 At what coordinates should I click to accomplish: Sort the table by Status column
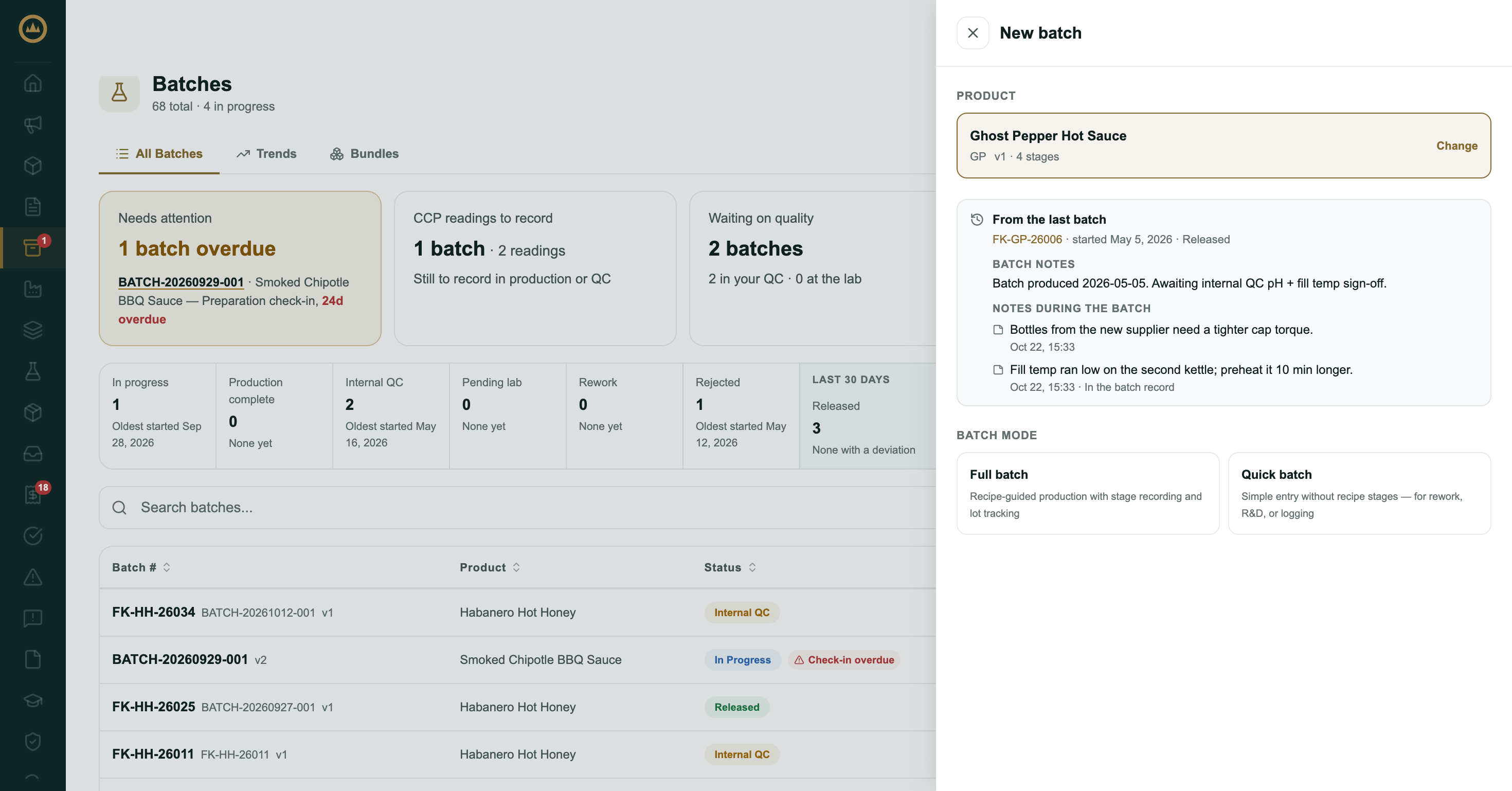(730, 567)
